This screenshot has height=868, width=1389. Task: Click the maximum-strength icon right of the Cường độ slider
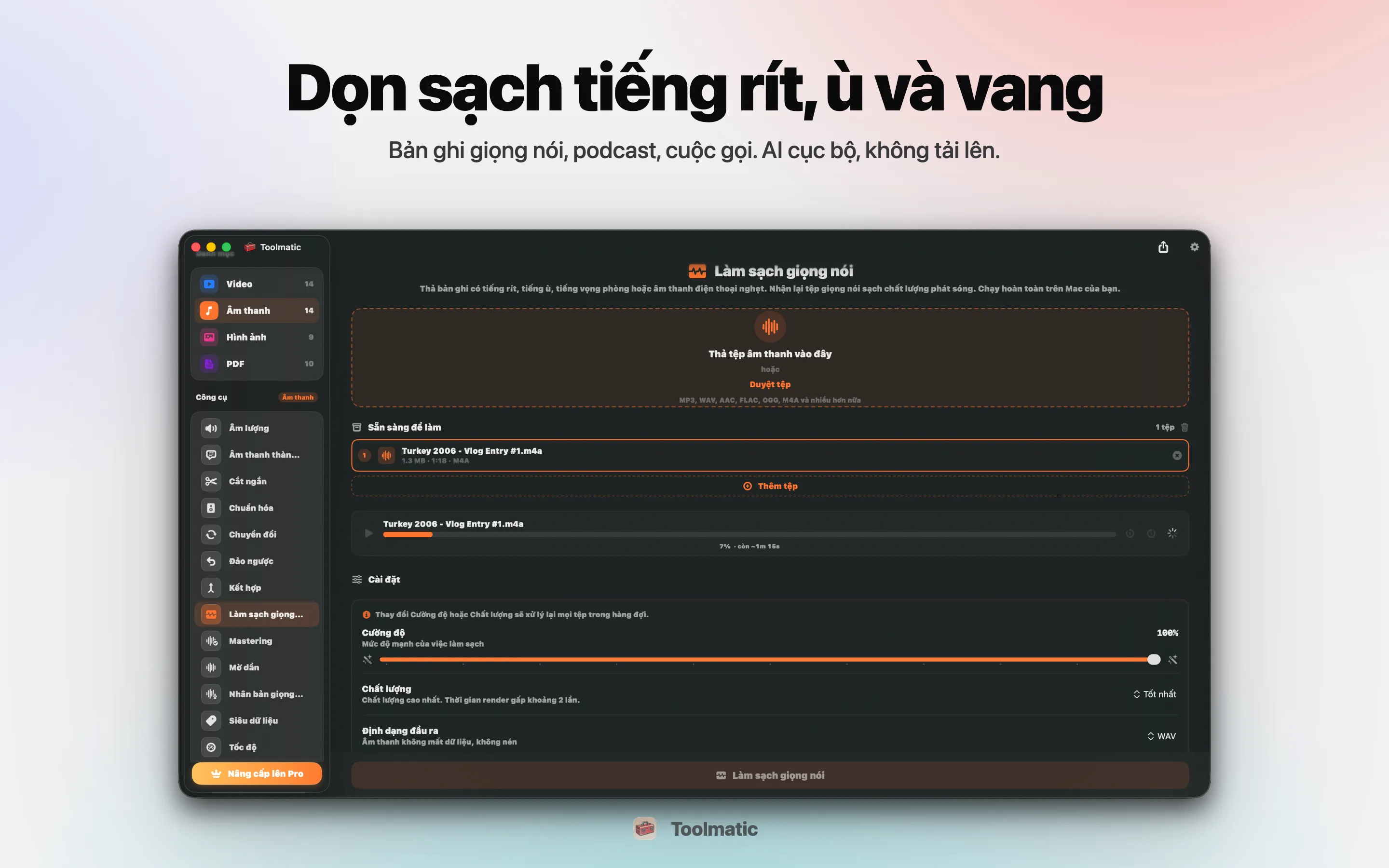[1172, 660]
